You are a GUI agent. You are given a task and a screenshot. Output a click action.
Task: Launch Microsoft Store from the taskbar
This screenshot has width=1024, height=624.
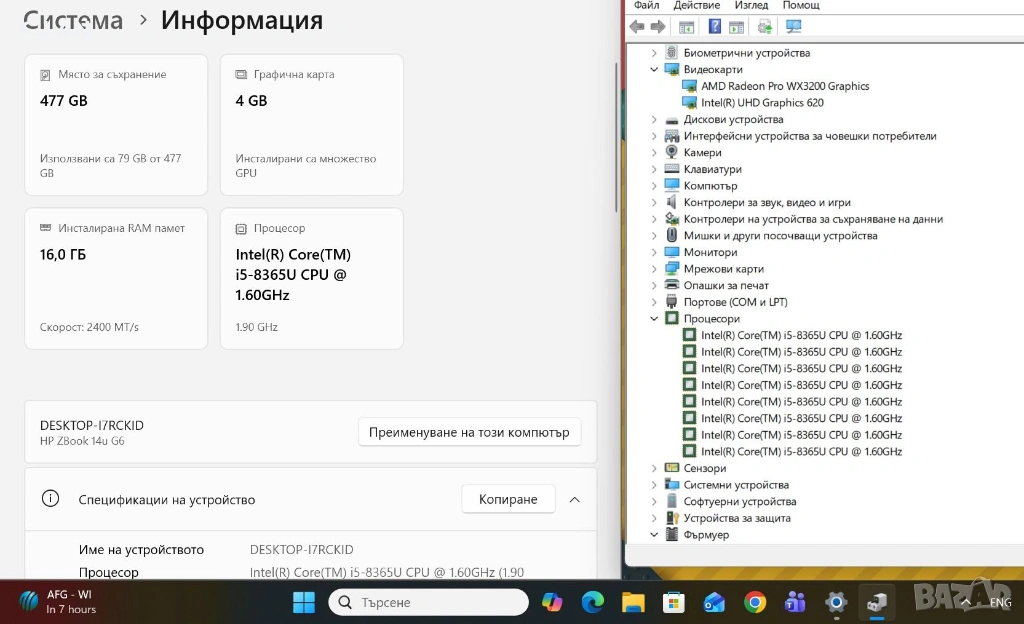(674, 602)
